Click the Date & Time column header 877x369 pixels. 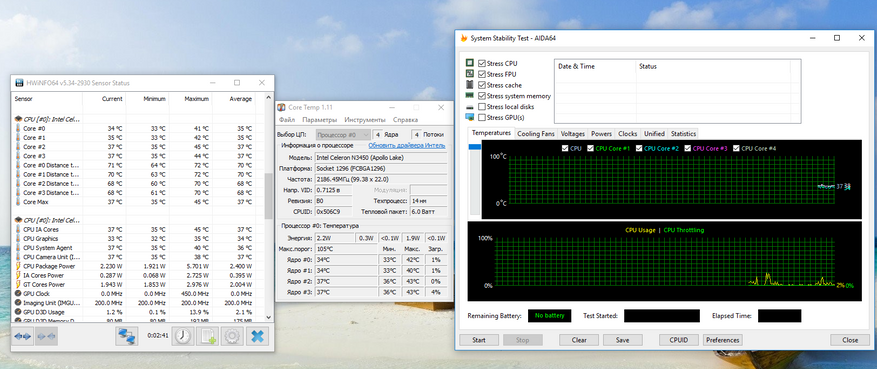coord(596,67)
